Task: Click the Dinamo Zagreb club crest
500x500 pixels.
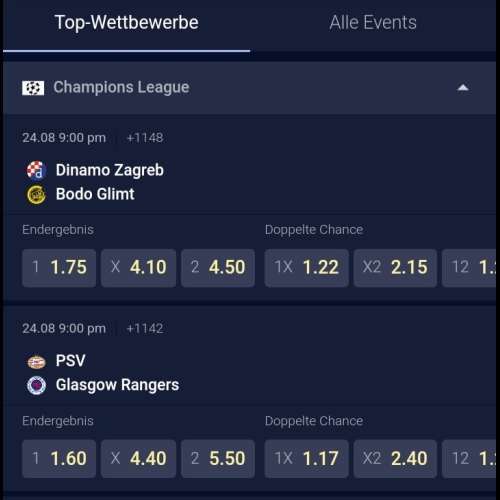Action: coord(36,170)
